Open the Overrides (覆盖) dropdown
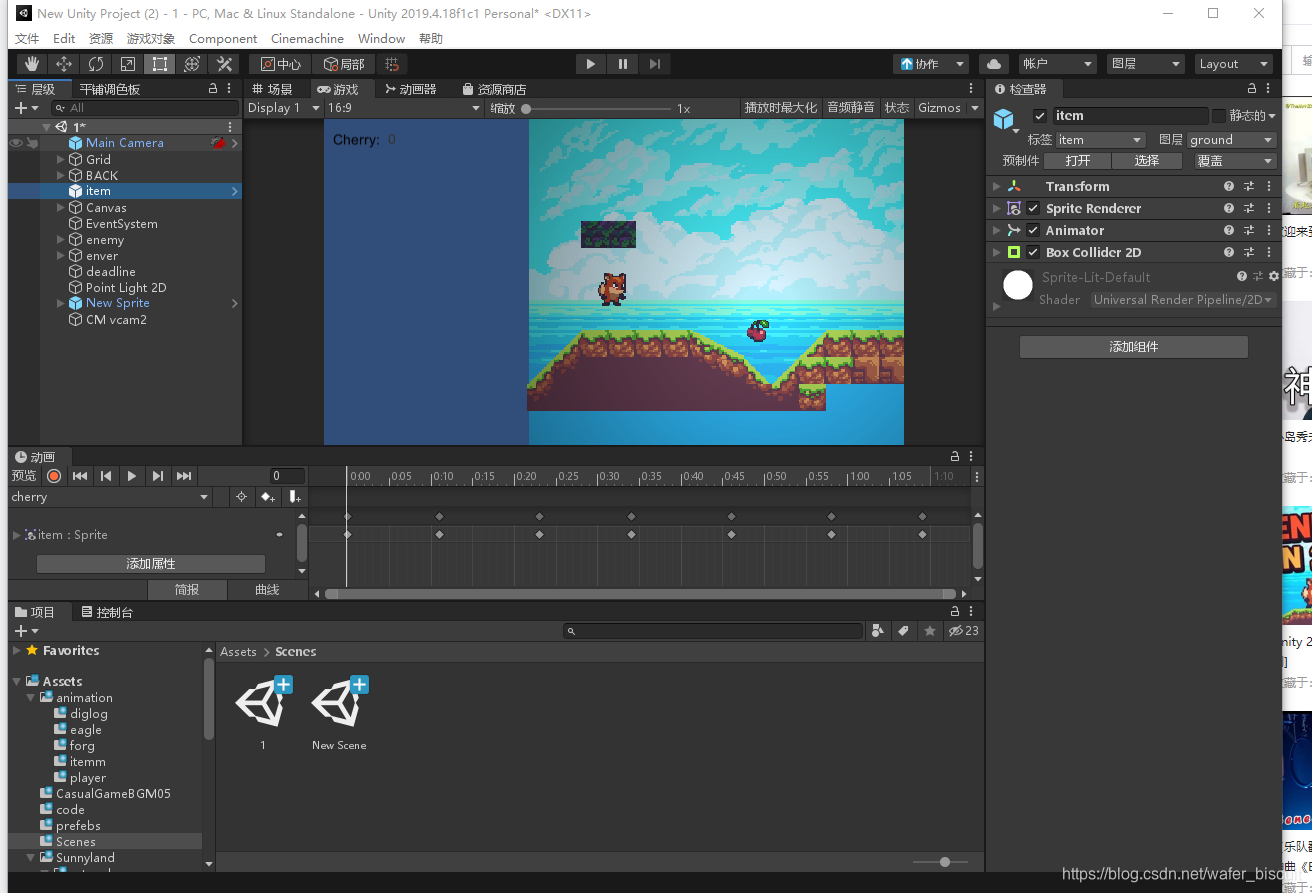Viewport: 1312px width, 893px height. (x=1235, y=161)
